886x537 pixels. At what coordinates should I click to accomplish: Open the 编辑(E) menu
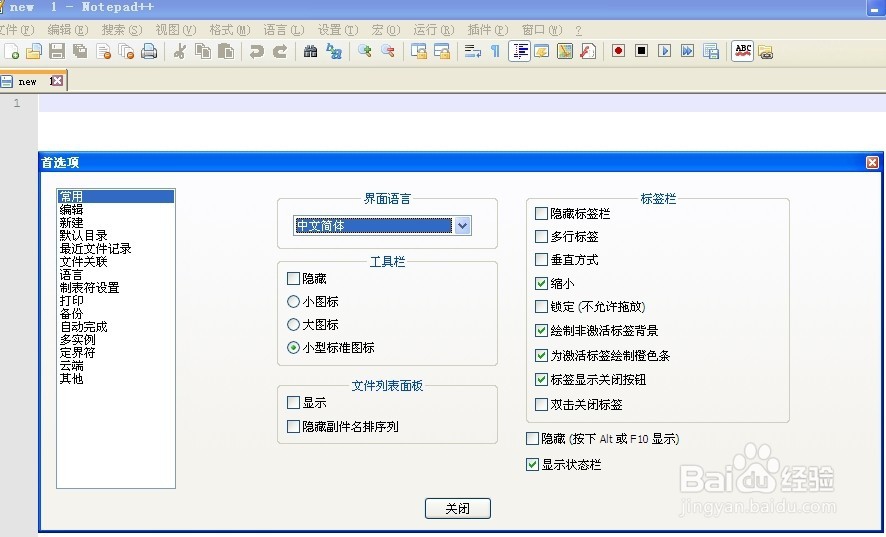pyautogui.click(x=67, y=29)
